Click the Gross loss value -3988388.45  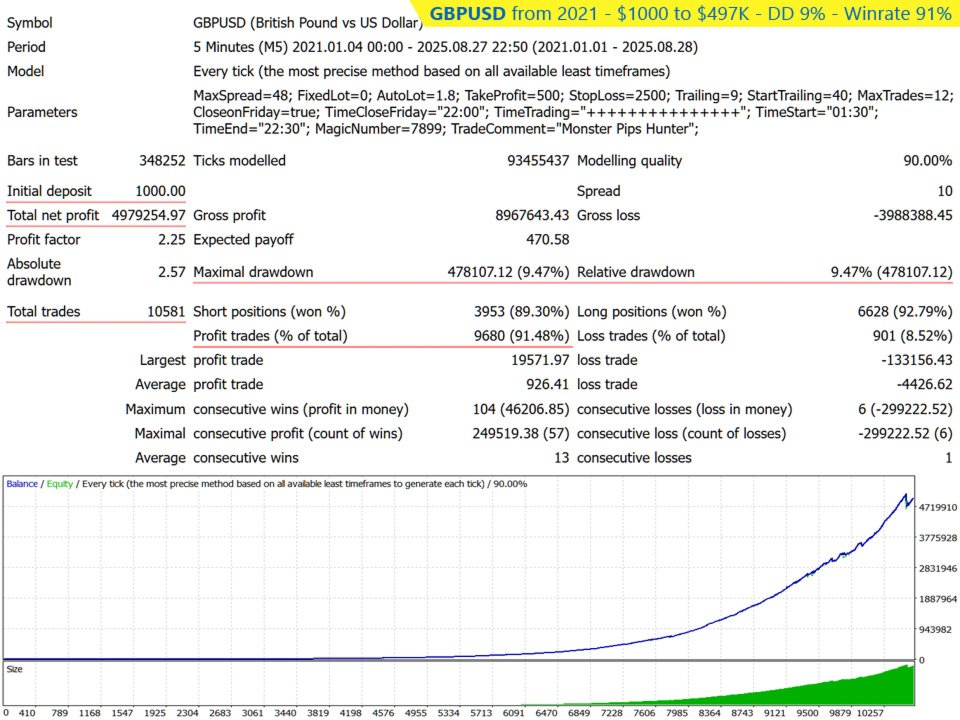913,216
